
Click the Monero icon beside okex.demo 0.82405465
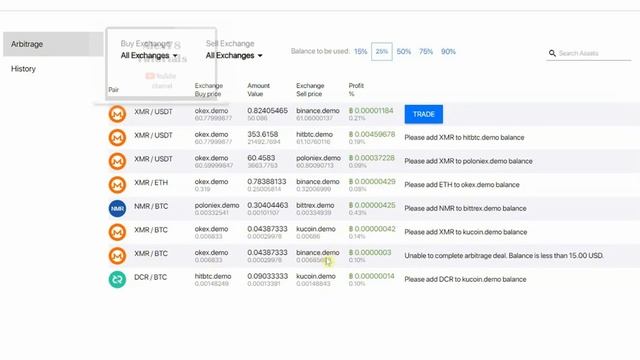pyautogui.click(x=117, y=114)
